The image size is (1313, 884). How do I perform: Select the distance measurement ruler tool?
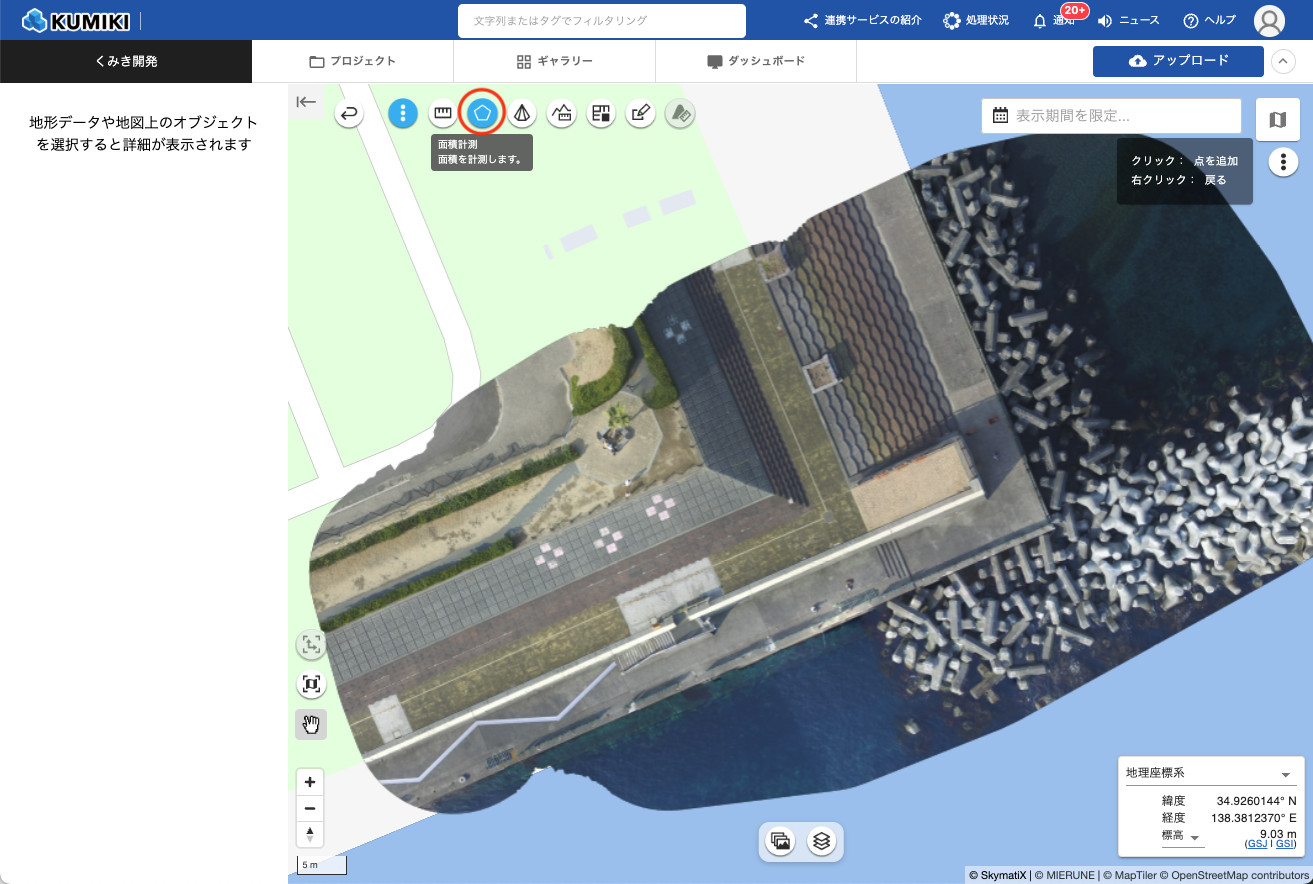point(442,113)
